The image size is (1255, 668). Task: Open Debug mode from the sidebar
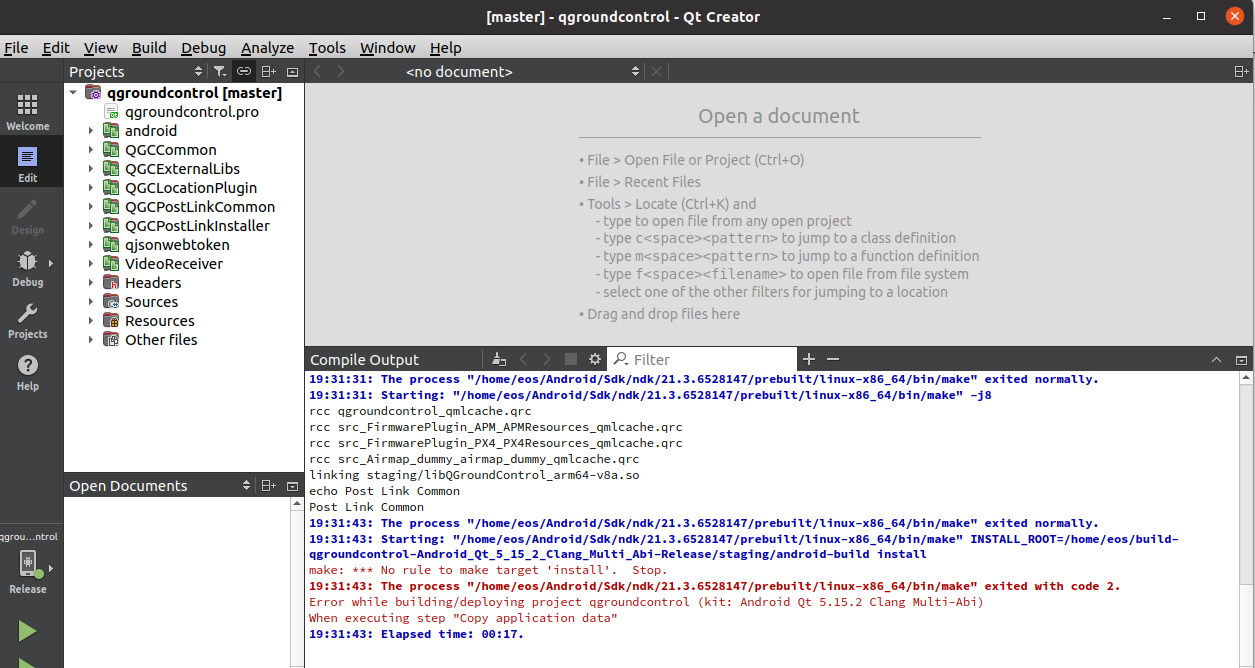[x=29, y=268]
